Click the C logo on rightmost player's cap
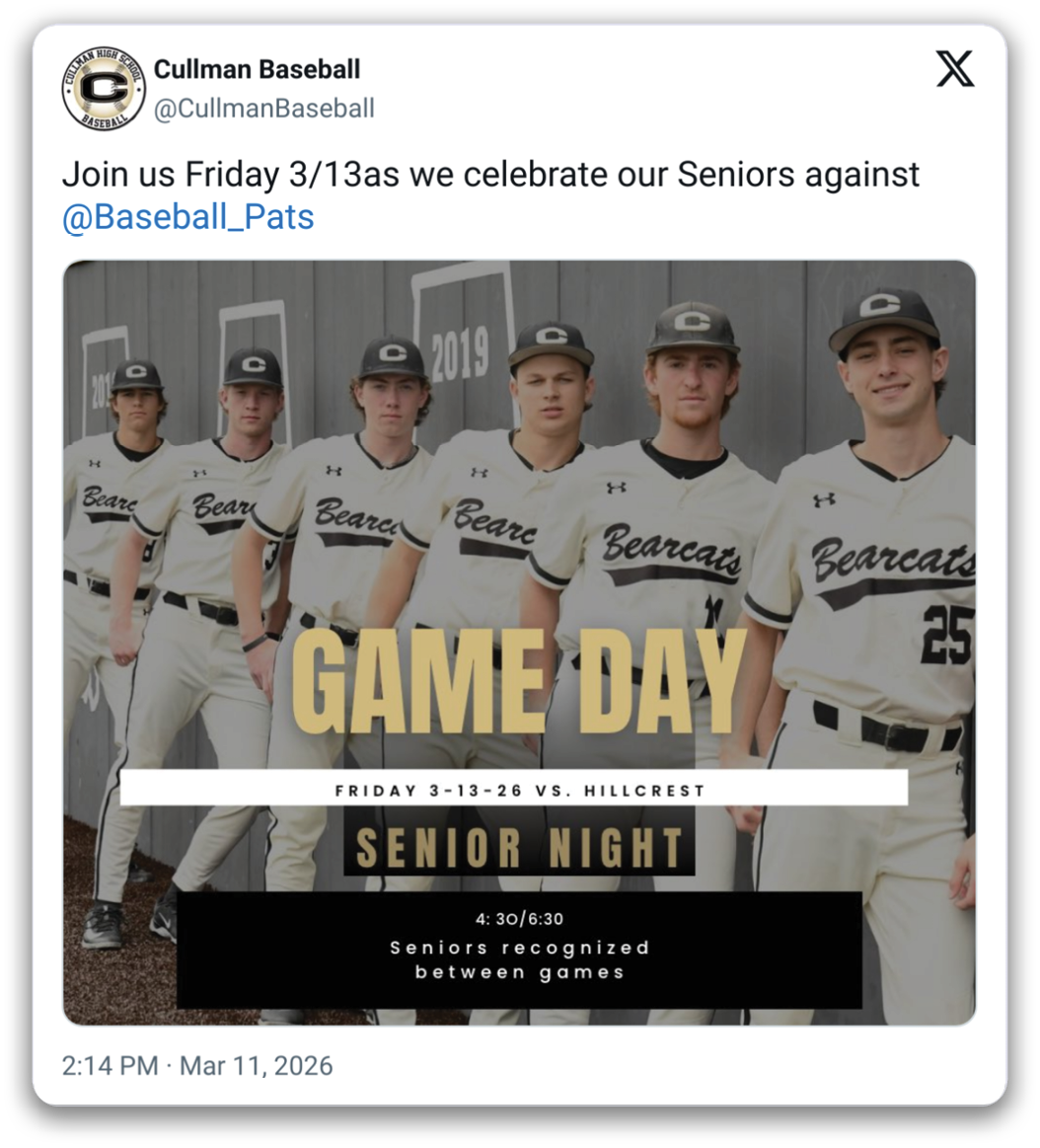This screenshot has width=1040, height=1148. [x=879, y=305]
